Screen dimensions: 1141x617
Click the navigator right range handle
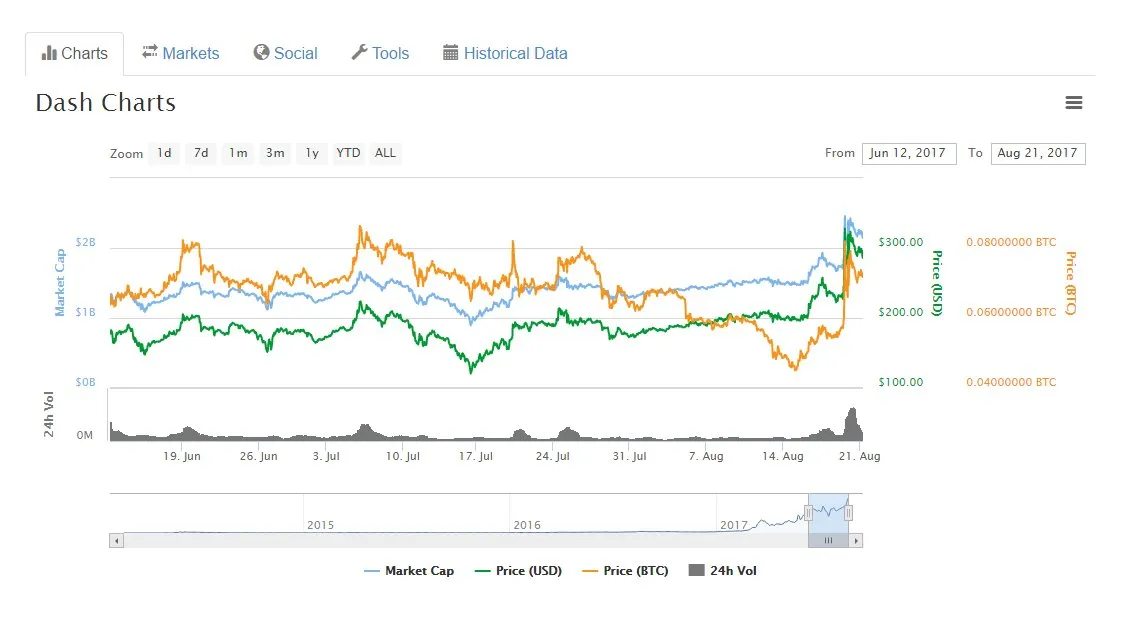[x=848, y=513]
